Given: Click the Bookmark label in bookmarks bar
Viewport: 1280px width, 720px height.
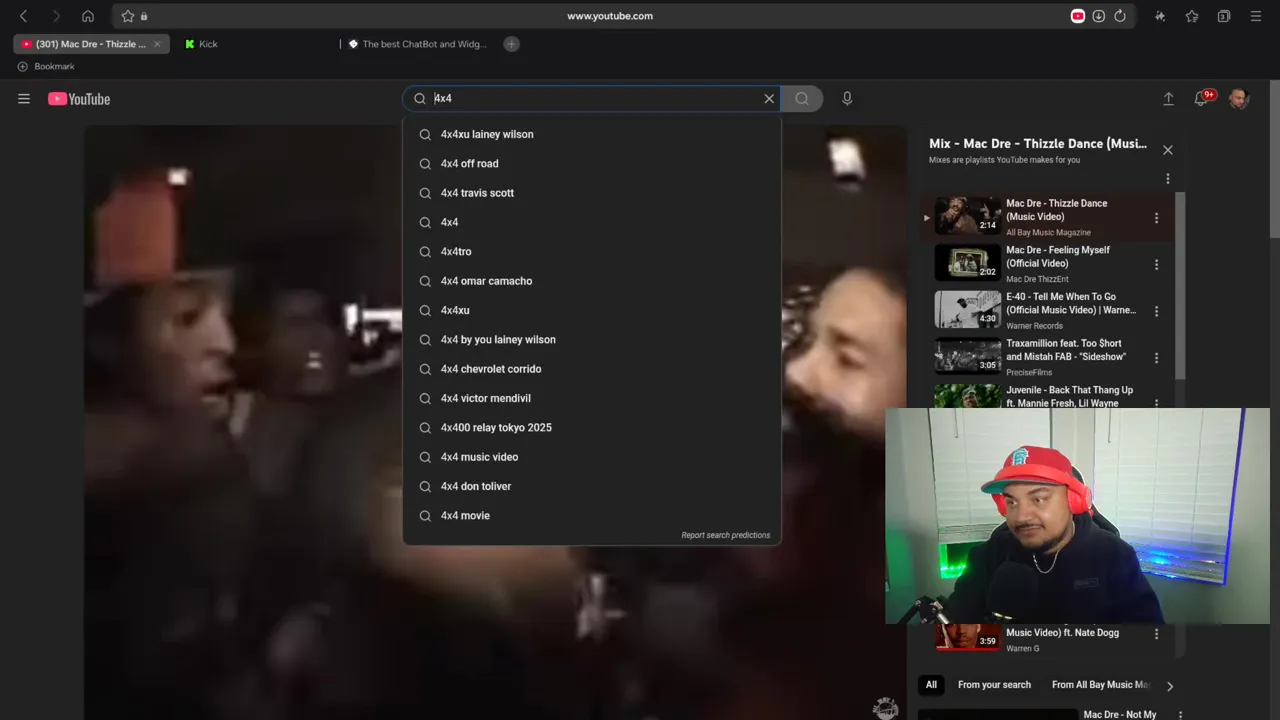Looking at the screenshot, I should (x=54, y=66).
